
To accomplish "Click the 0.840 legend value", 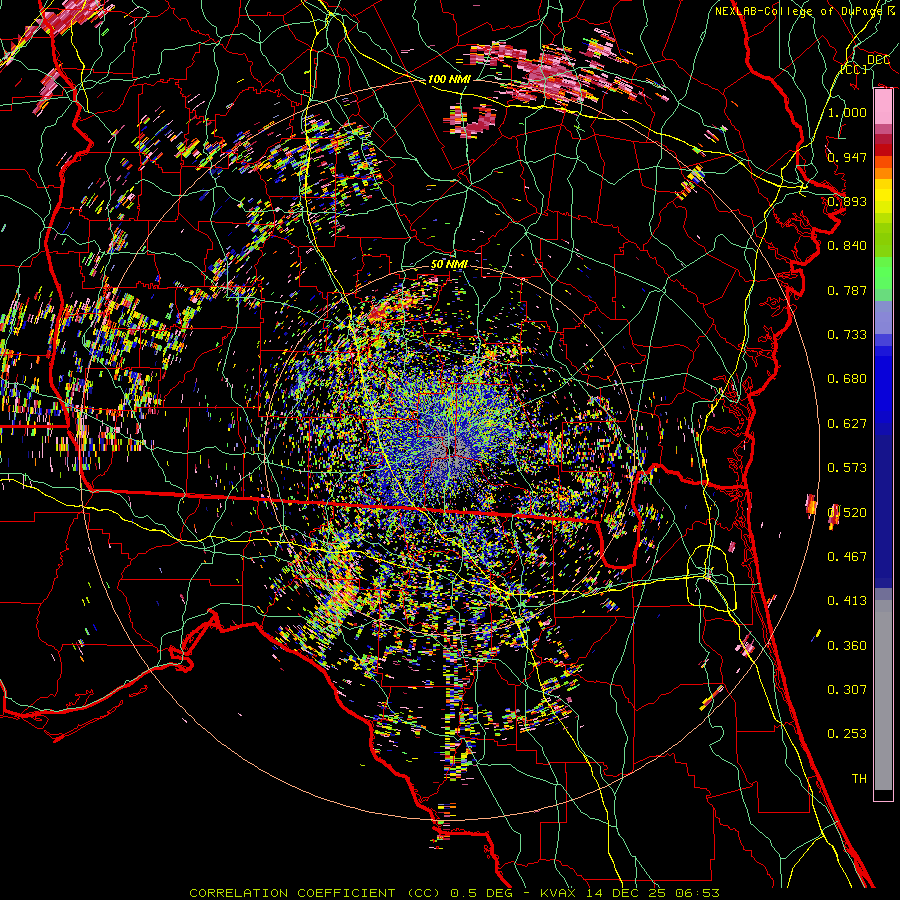I will point(847,246).
